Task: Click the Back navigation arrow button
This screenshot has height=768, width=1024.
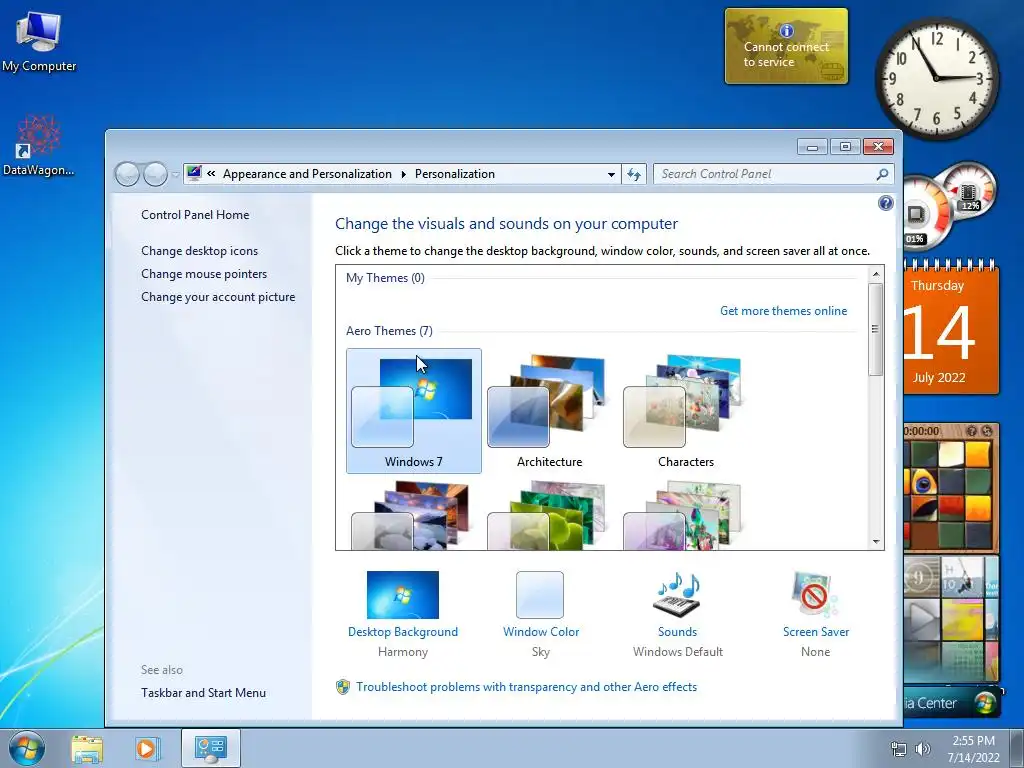Action: point(127,174)
